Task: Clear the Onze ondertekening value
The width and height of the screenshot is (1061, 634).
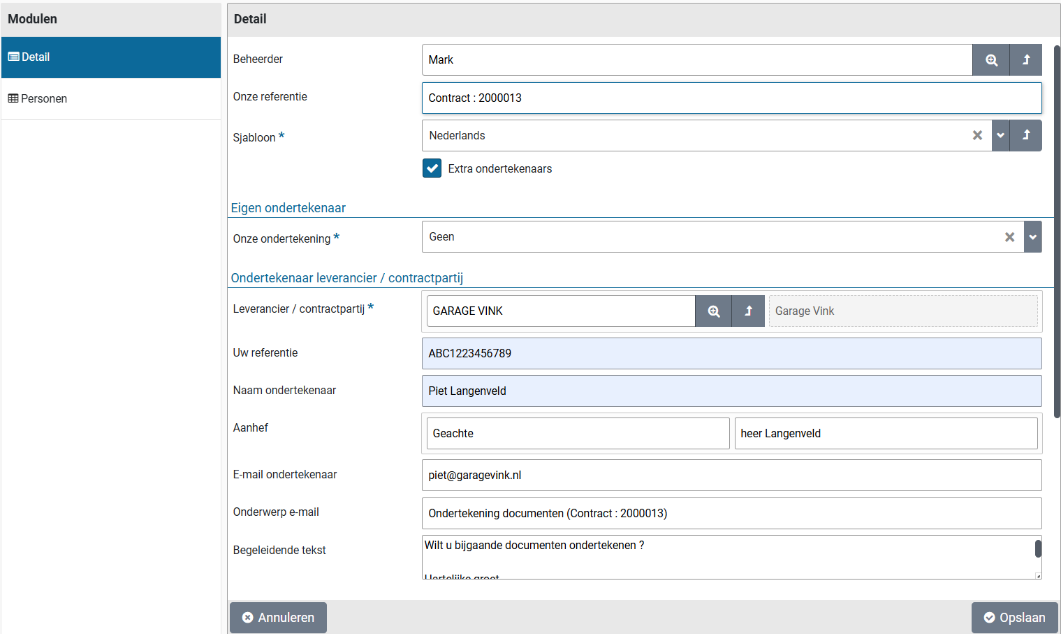Action: coord(1009,237)
